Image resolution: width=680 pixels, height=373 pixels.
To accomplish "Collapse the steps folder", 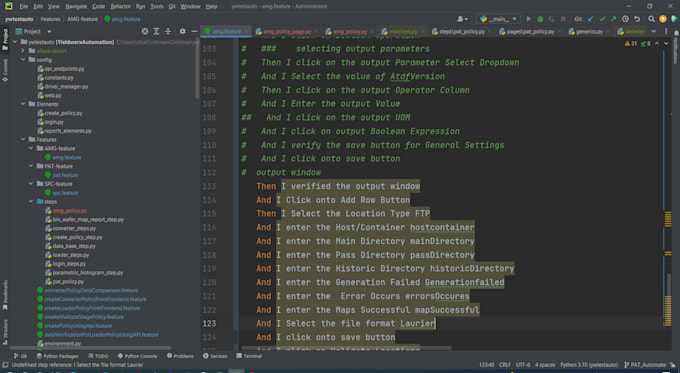I will coord(31,202).
